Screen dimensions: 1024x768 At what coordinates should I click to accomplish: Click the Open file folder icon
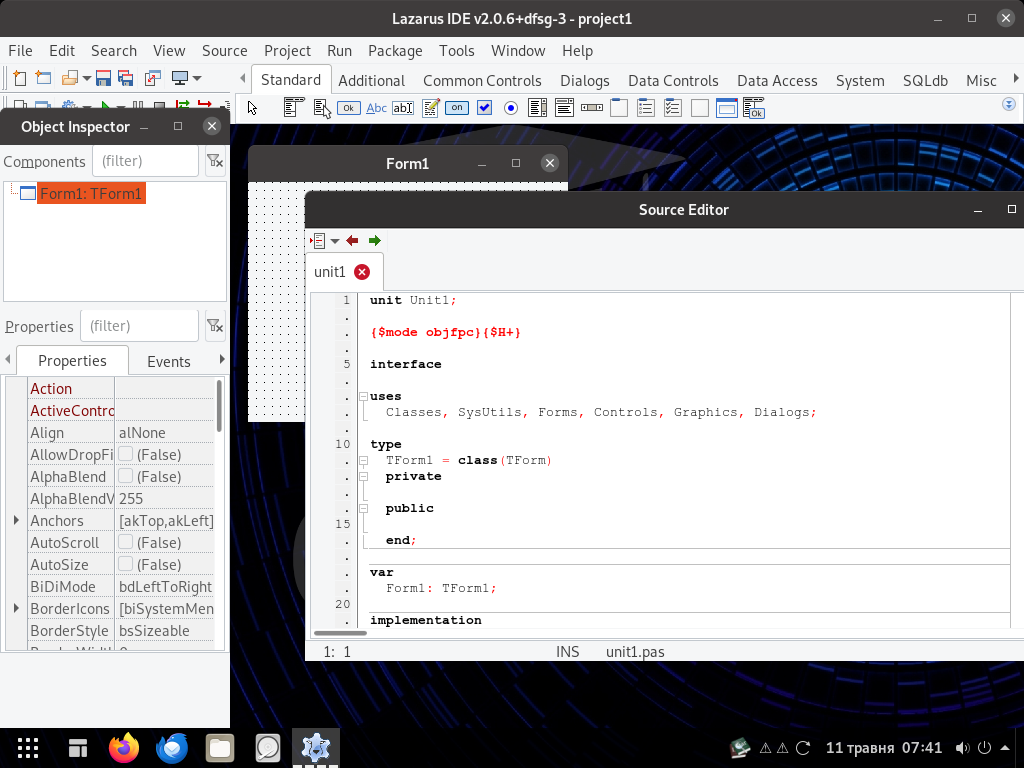click(69, 78)
